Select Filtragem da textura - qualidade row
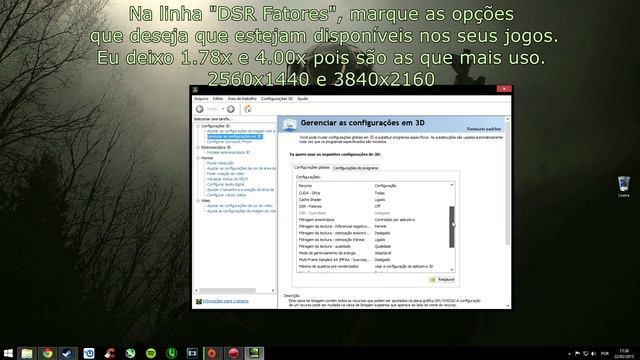The image size is (640, 360). click(x=373, y=247)
